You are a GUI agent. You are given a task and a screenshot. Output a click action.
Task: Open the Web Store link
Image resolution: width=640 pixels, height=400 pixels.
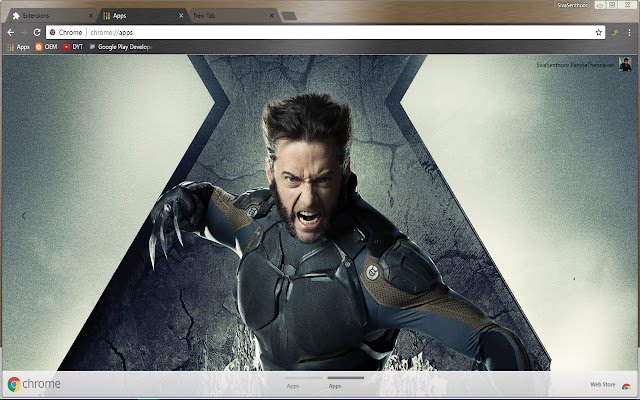coord(602,384)
